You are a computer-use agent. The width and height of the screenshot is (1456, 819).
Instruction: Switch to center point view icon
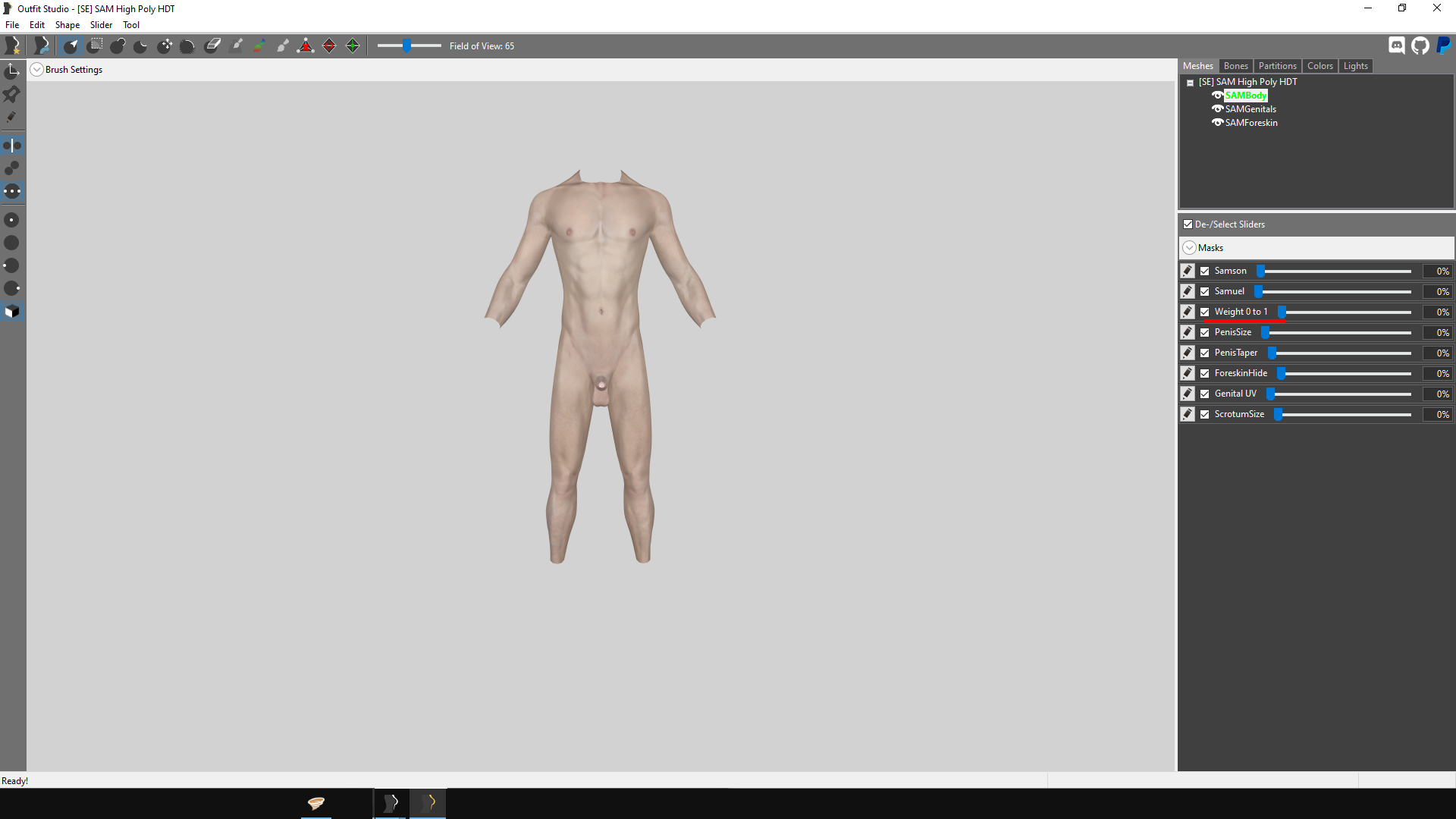[x=12, y=220]
